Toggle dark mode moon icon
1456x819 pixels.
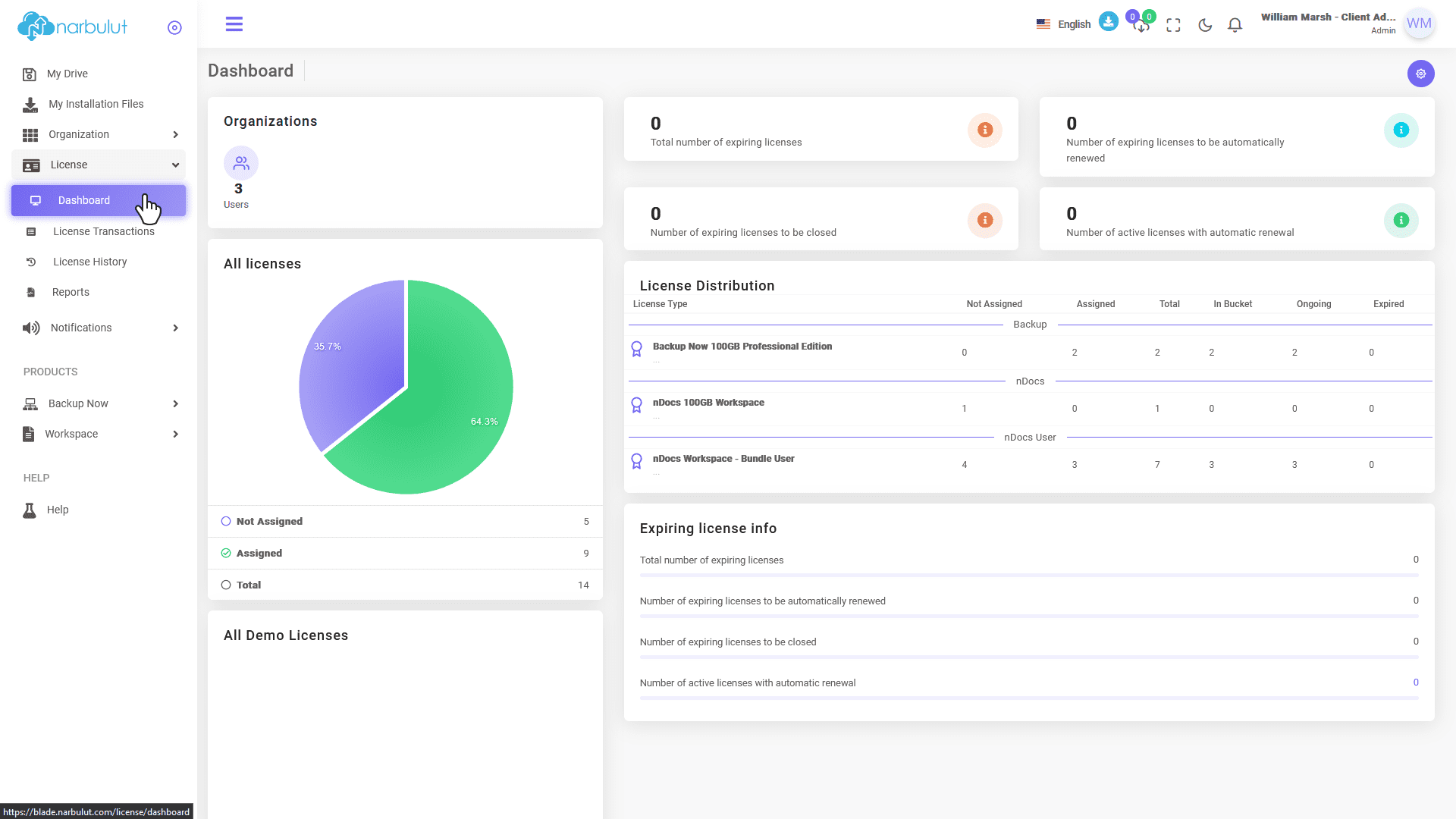1205,25
